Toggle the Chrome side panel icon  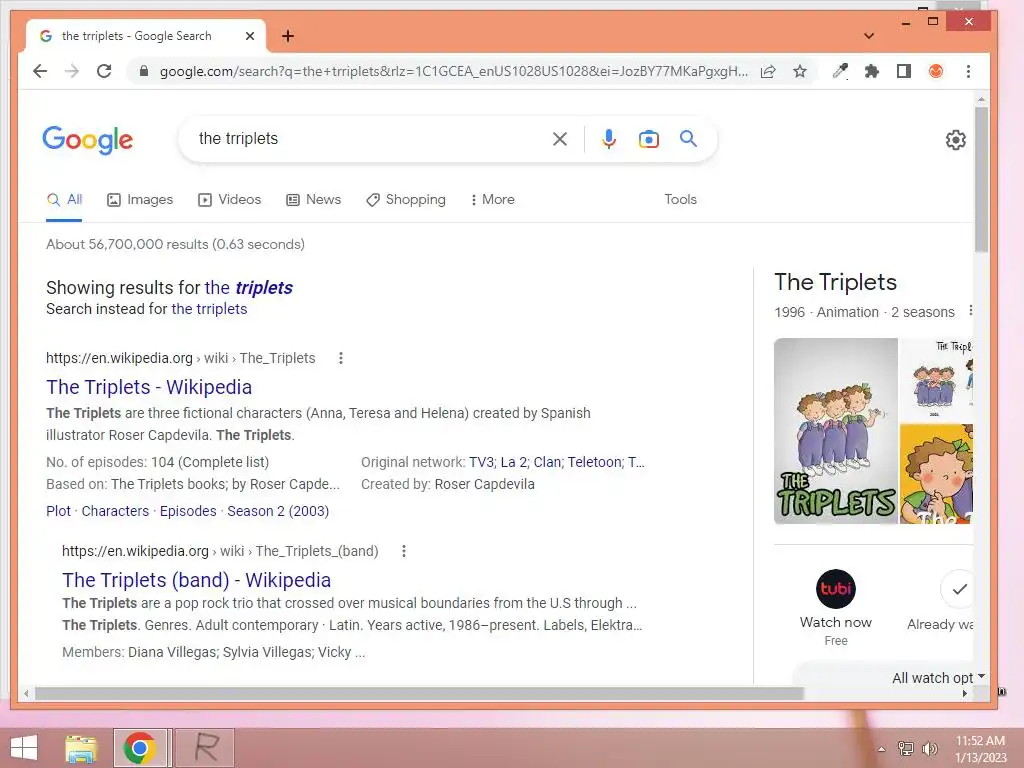coord(904,71)
